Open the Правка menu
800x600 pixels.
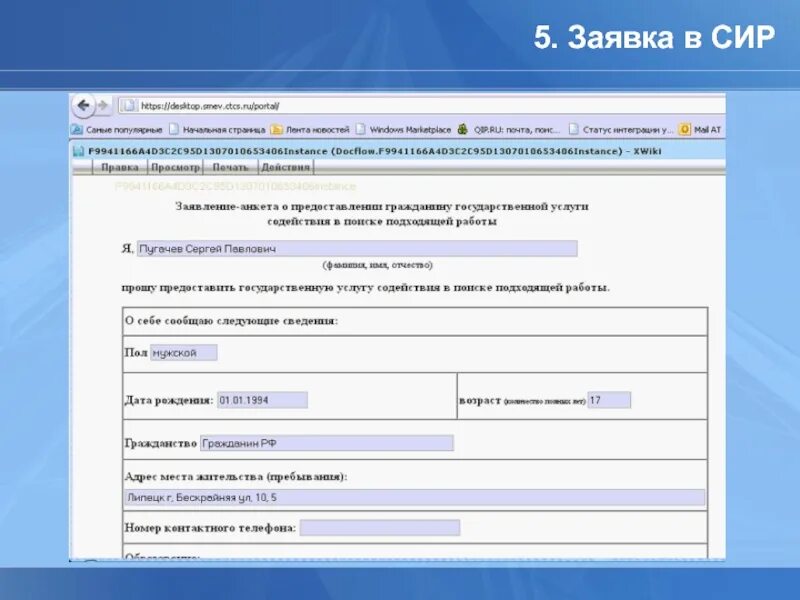point(120,167)
